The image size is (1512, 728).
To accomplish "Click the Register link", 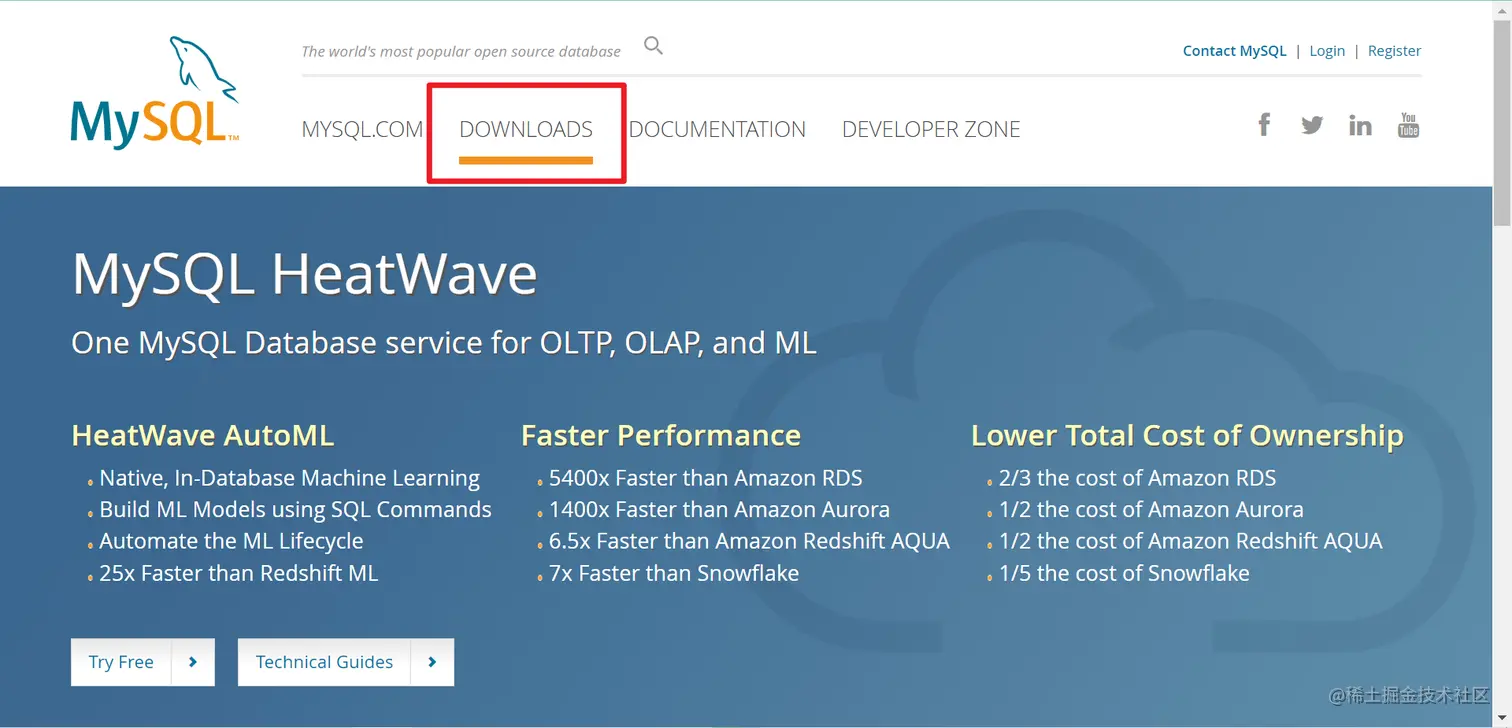I will pyautogui.click(x=1394, y=51).
